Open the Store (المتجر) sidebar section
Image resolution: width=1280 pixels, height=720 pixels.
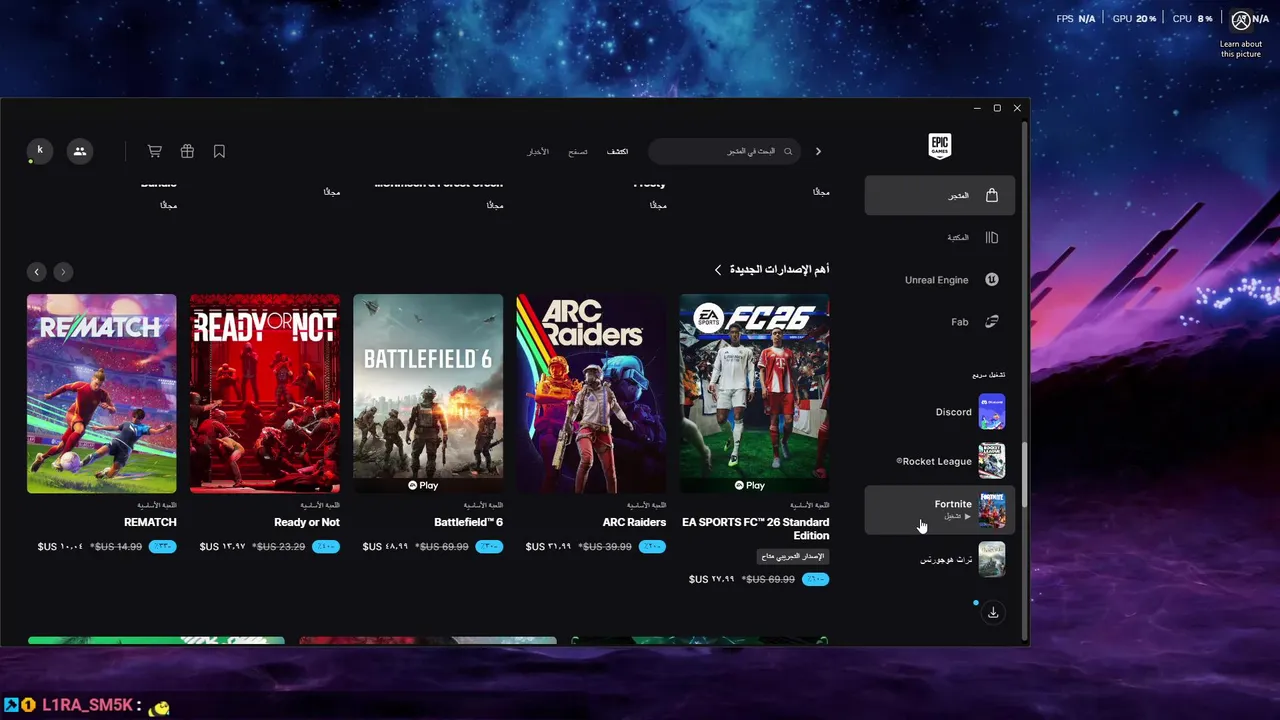[939, 195]
